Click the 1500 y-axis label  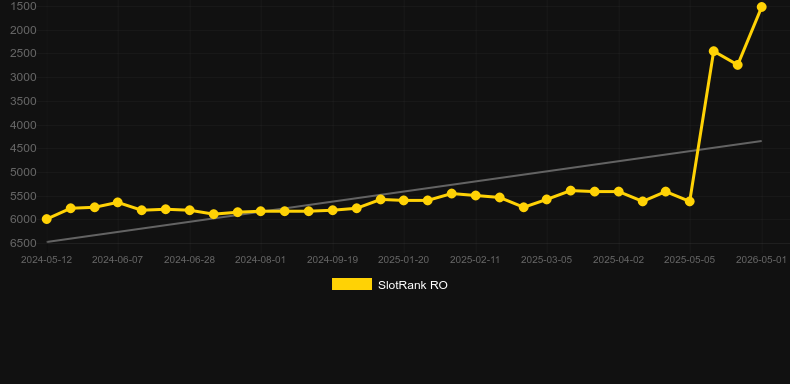(23, 7)
